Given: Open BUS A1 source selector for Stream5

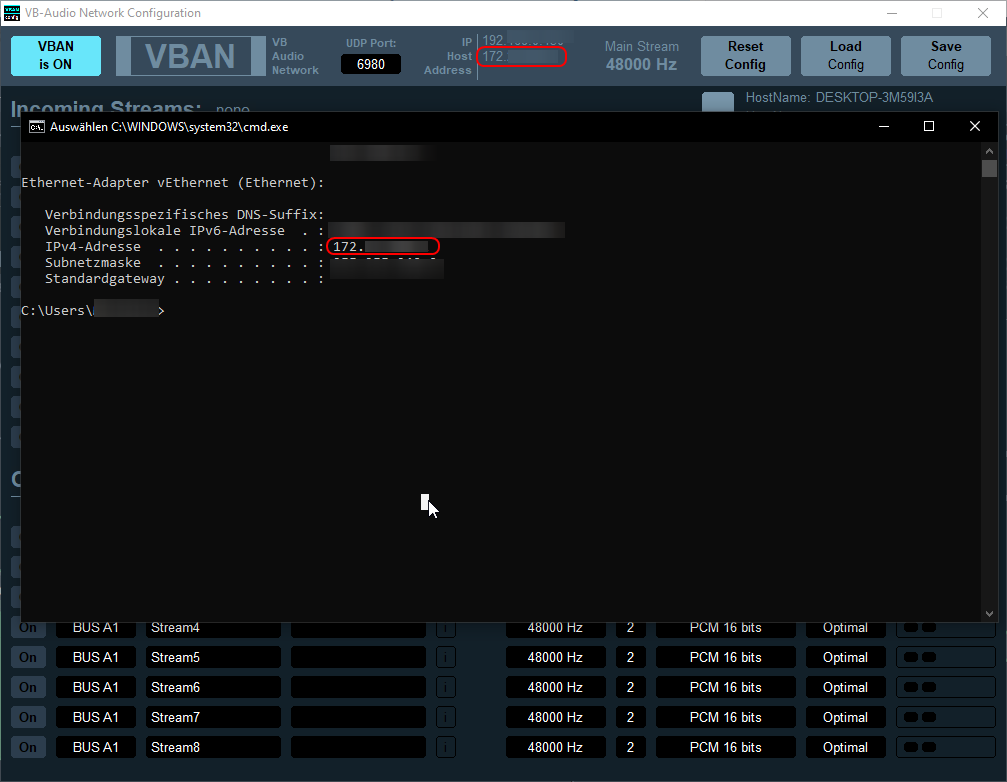Looking at the screenshot, I should pyautogui.click(x=96, y=657).
